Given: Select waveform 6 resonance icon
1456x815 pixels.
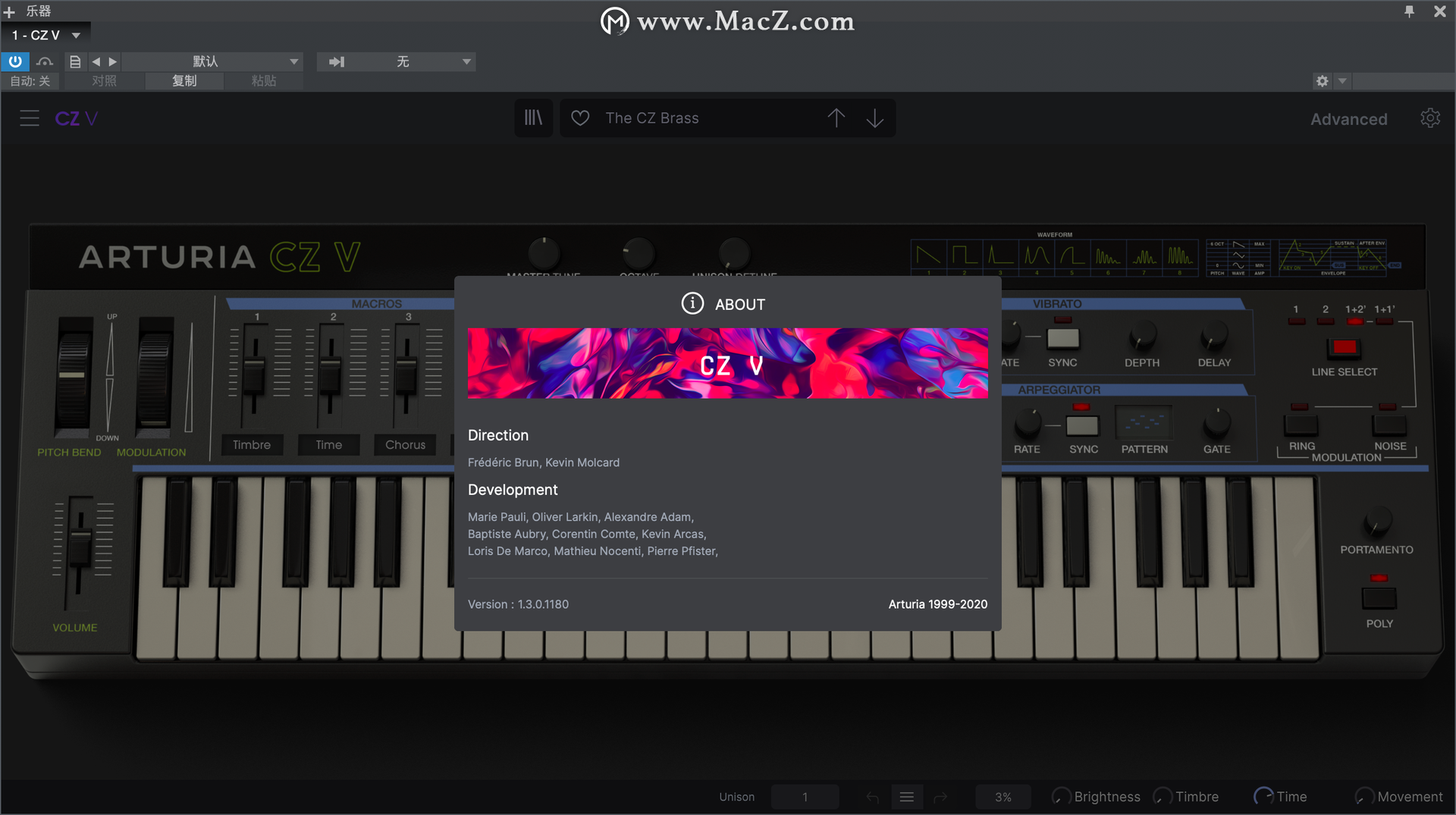Looking at the screenshot, I should 1108,255.
